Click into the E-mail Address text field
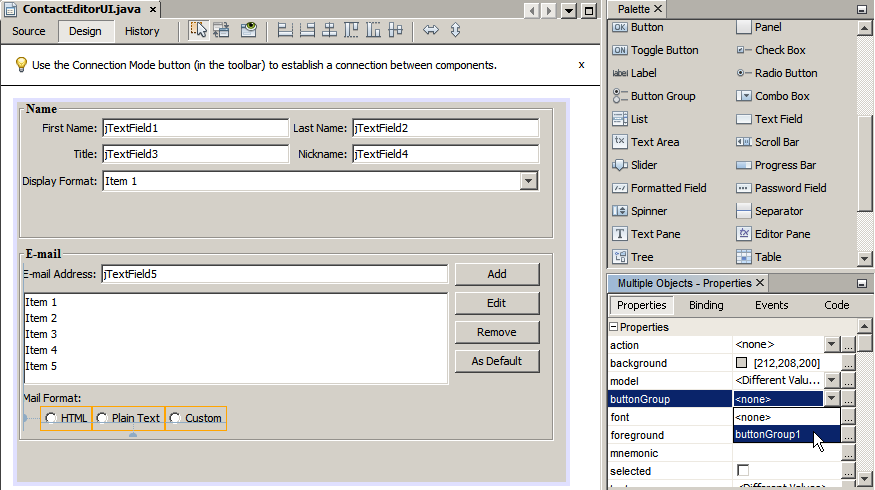This screenshot has height=490, width=875. (x=274, y=274)
